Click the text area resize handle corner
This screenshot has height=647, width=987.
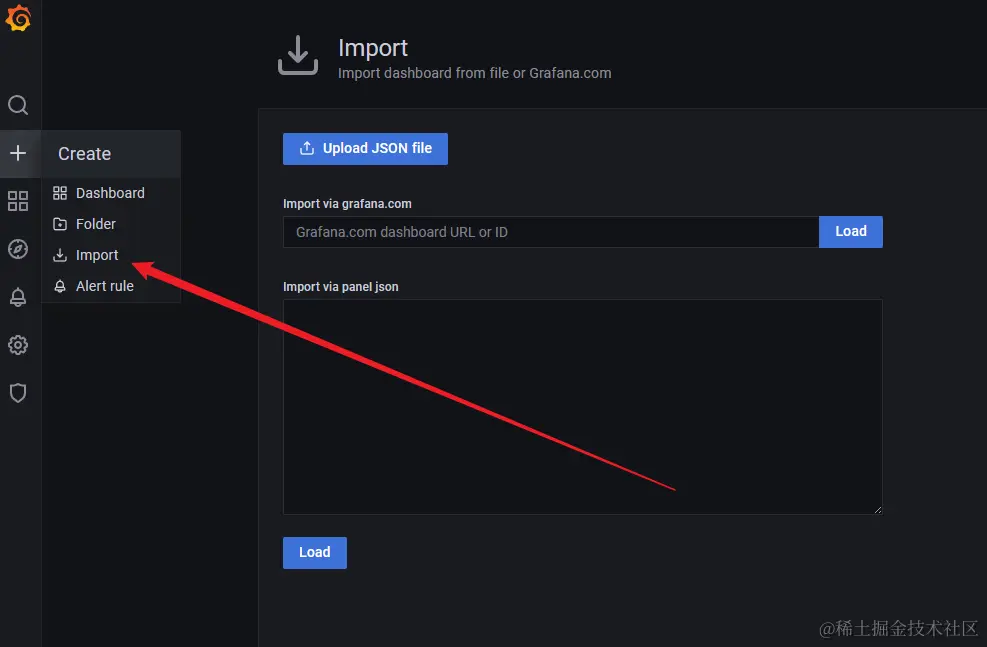(877, 510)
